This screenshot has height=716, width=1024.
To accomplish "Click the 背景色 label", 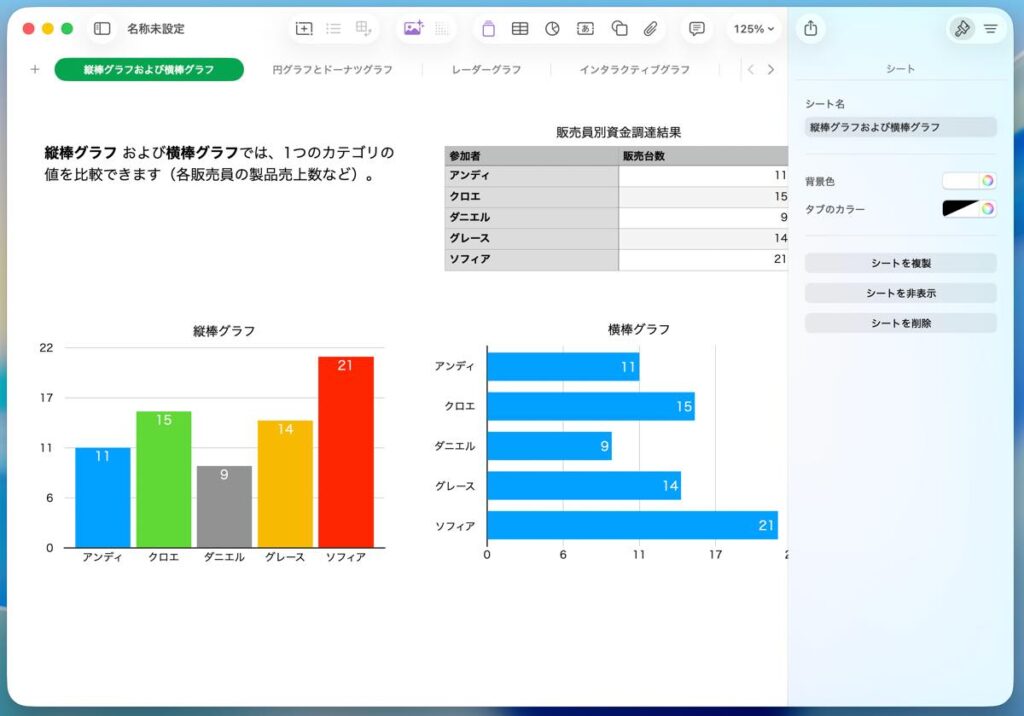I will tap(820, 182).
